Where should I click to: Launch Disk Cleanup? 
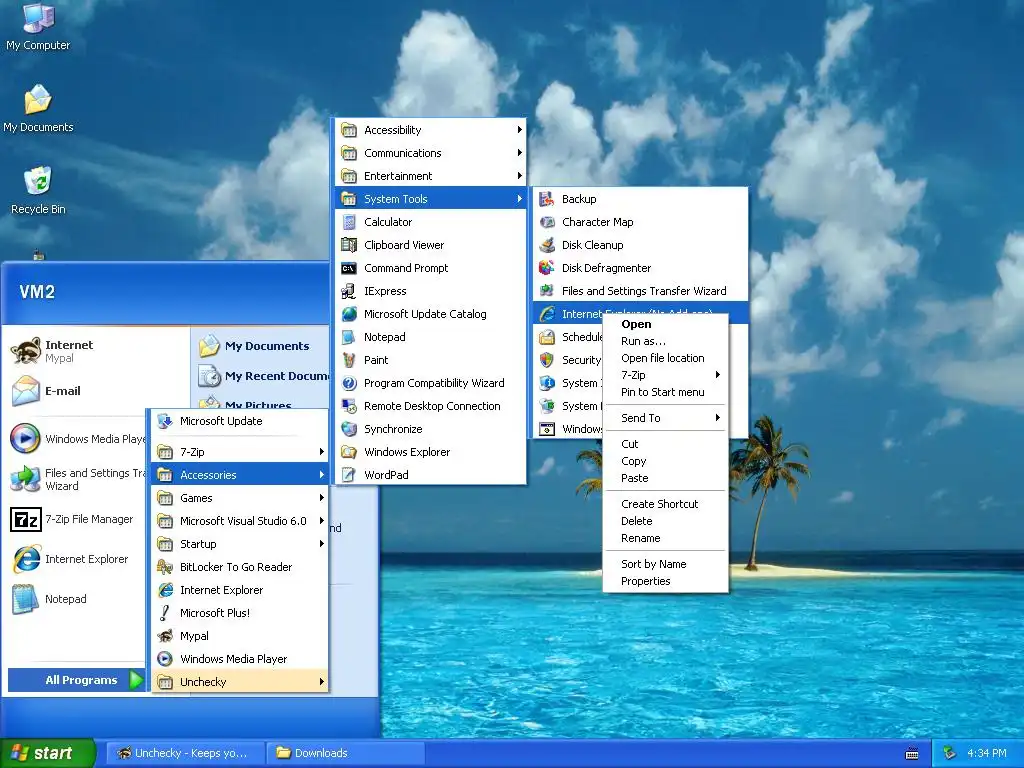coord(640,245)
